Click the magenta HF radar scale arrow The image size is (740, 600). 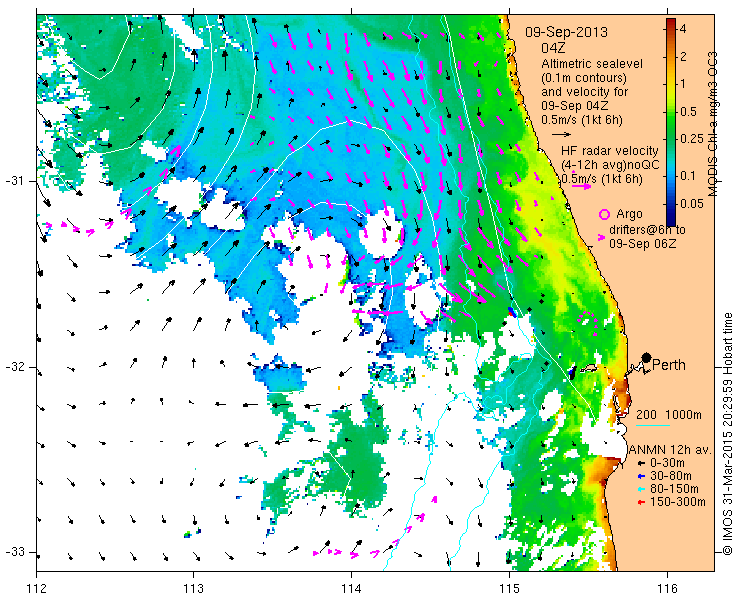[581, 186]
